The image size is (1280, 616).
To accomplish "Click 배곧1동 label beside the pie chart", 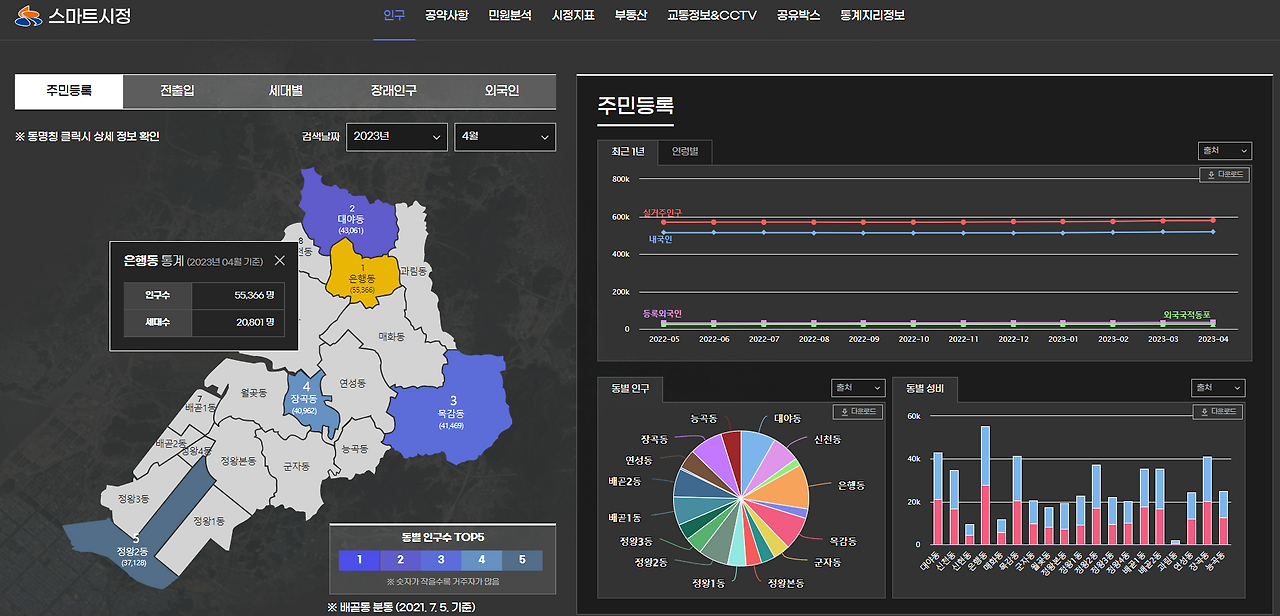I will point(625,518).
